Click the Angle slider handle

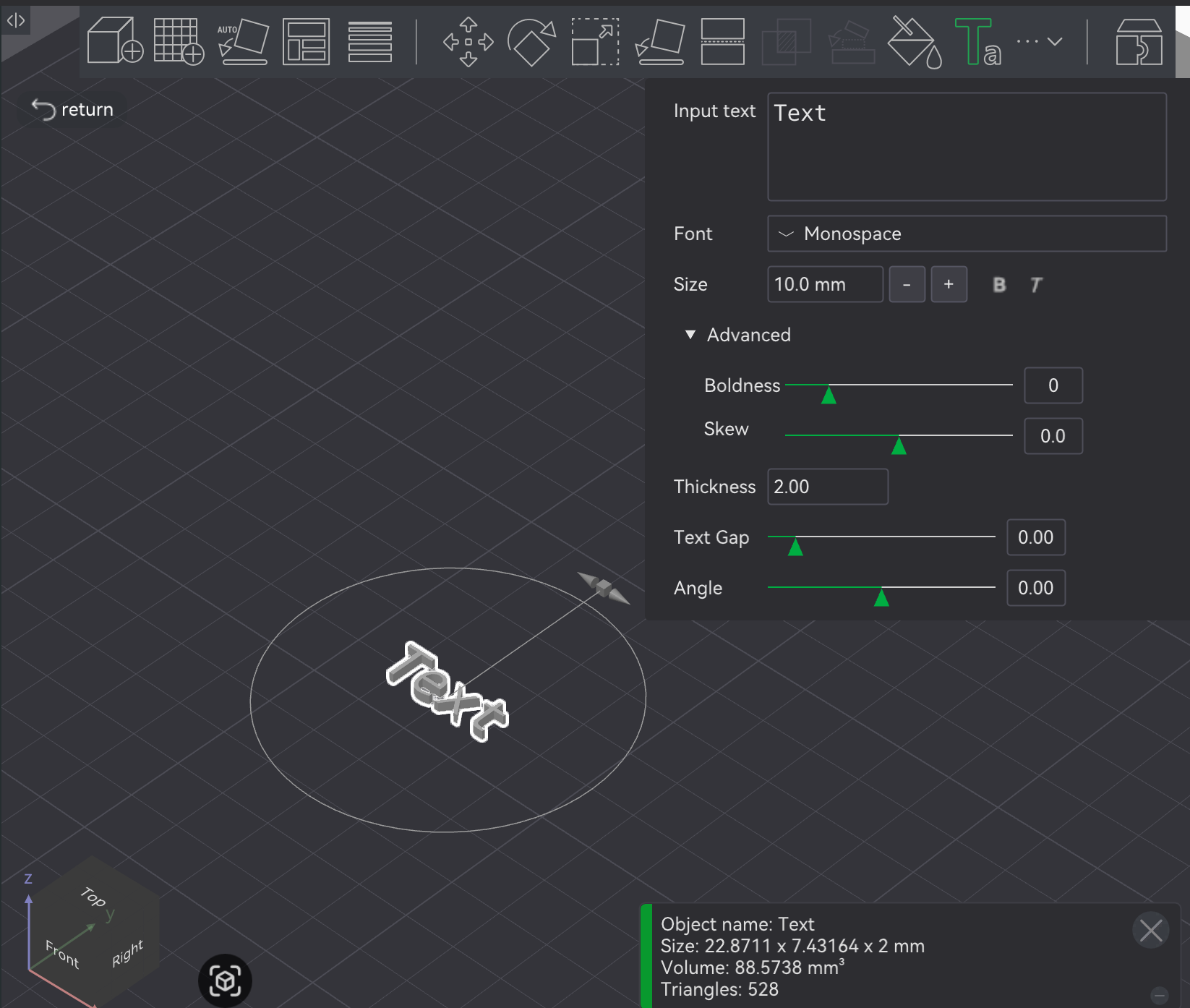tap(881, 597)
